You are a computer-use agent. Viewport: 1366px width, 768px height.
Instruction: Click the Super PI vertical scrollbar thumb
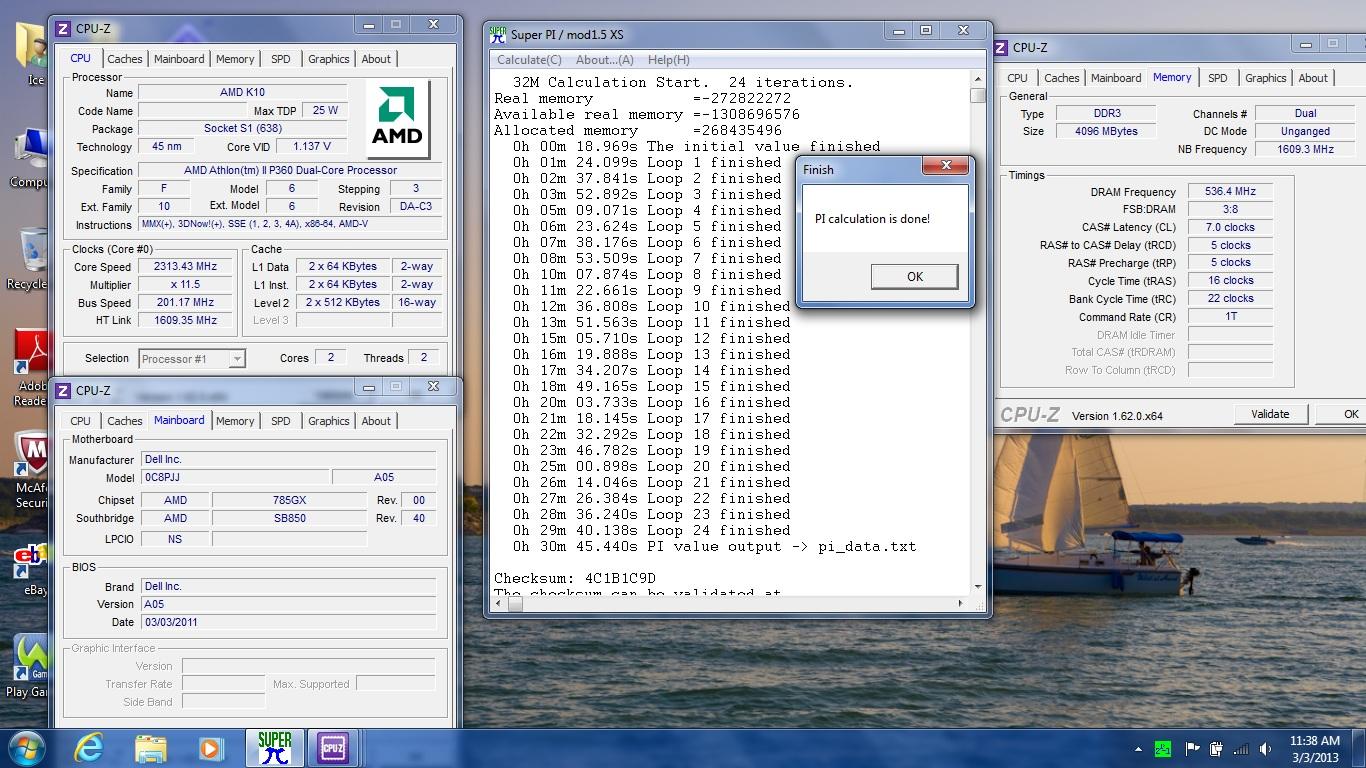tap(978, 96)
